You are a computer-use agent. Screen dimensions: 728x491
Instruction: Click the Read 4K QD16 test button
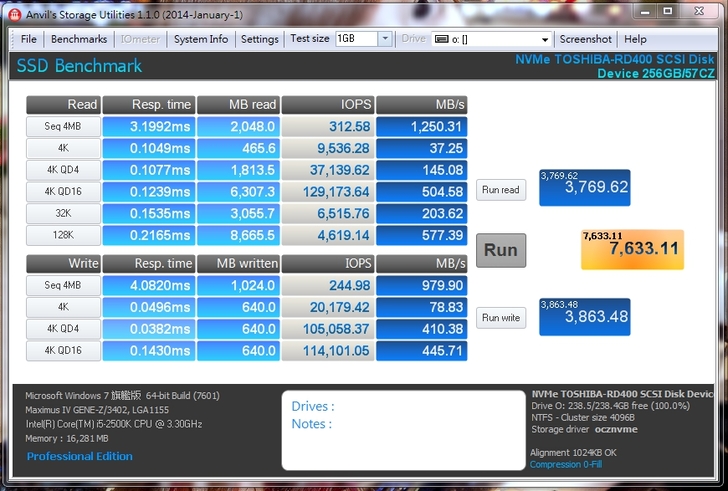(x=63, y=192)
